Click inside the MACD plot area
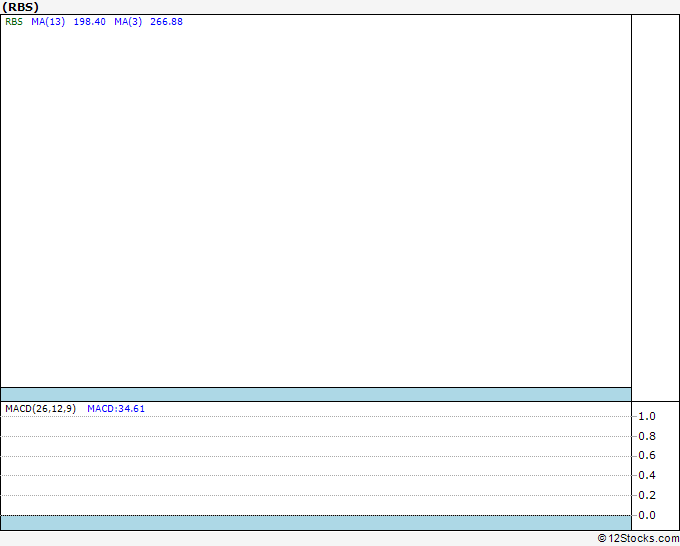 (316, 464)
